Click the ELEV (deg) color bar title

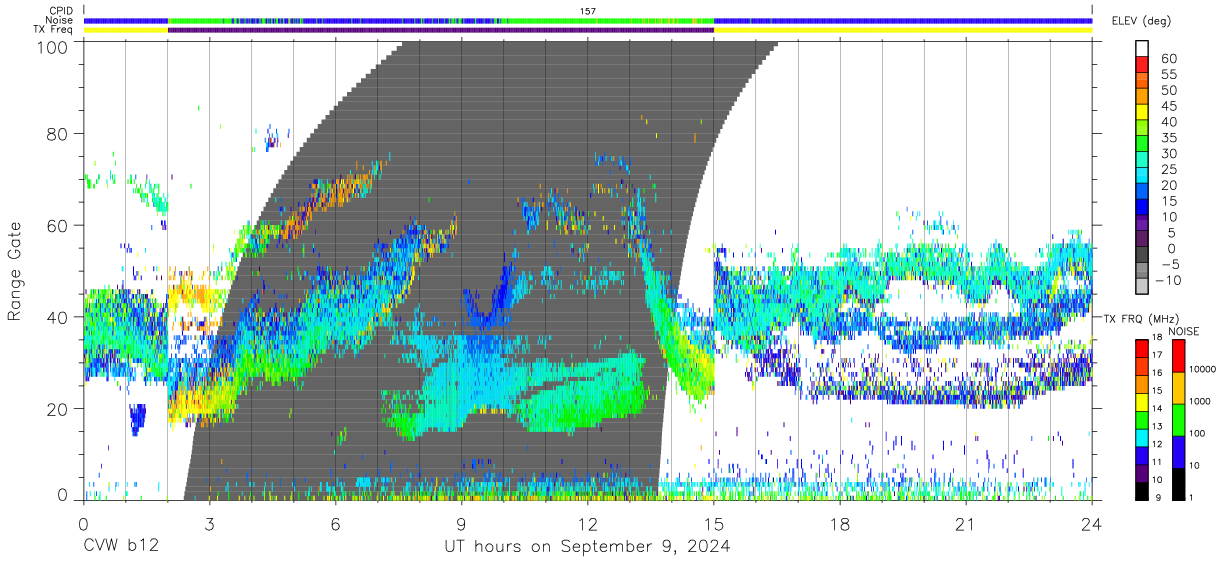click(1141, 21)
